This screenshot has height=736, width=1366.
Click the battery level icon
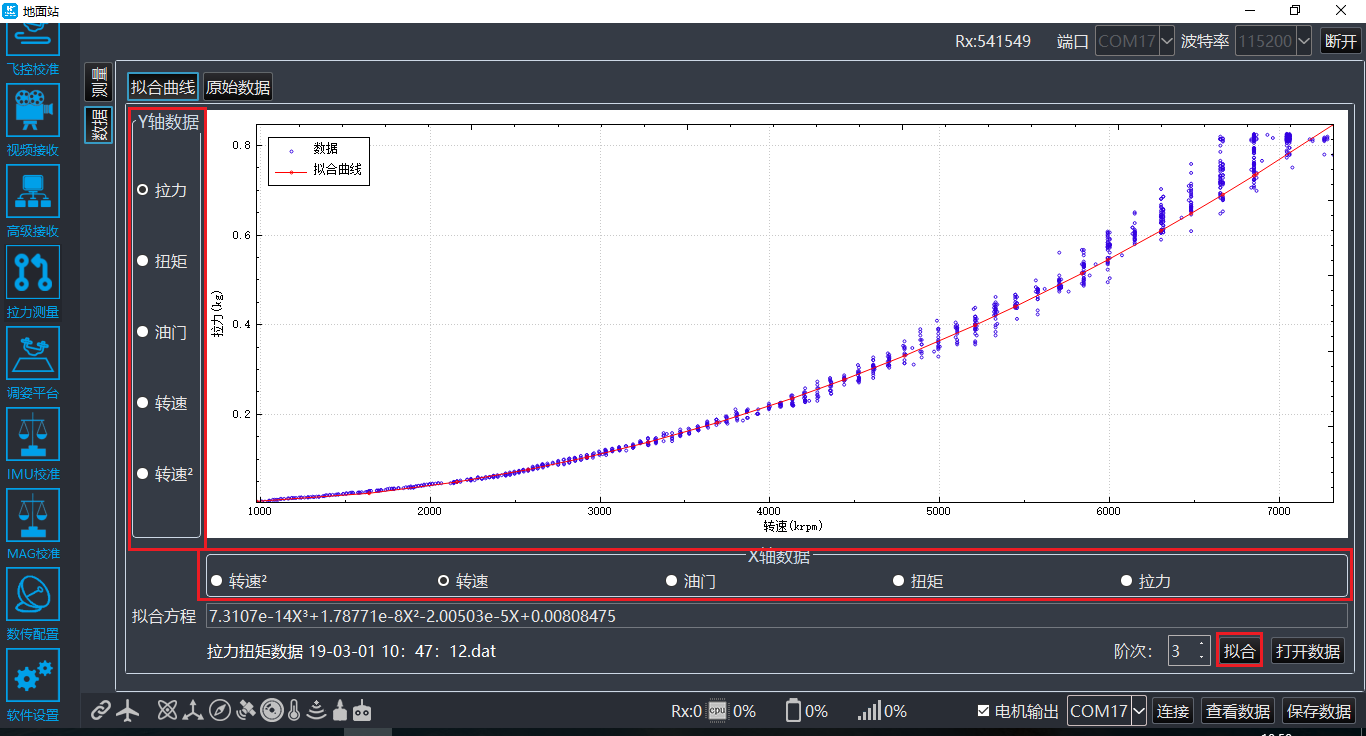(794, 711)
